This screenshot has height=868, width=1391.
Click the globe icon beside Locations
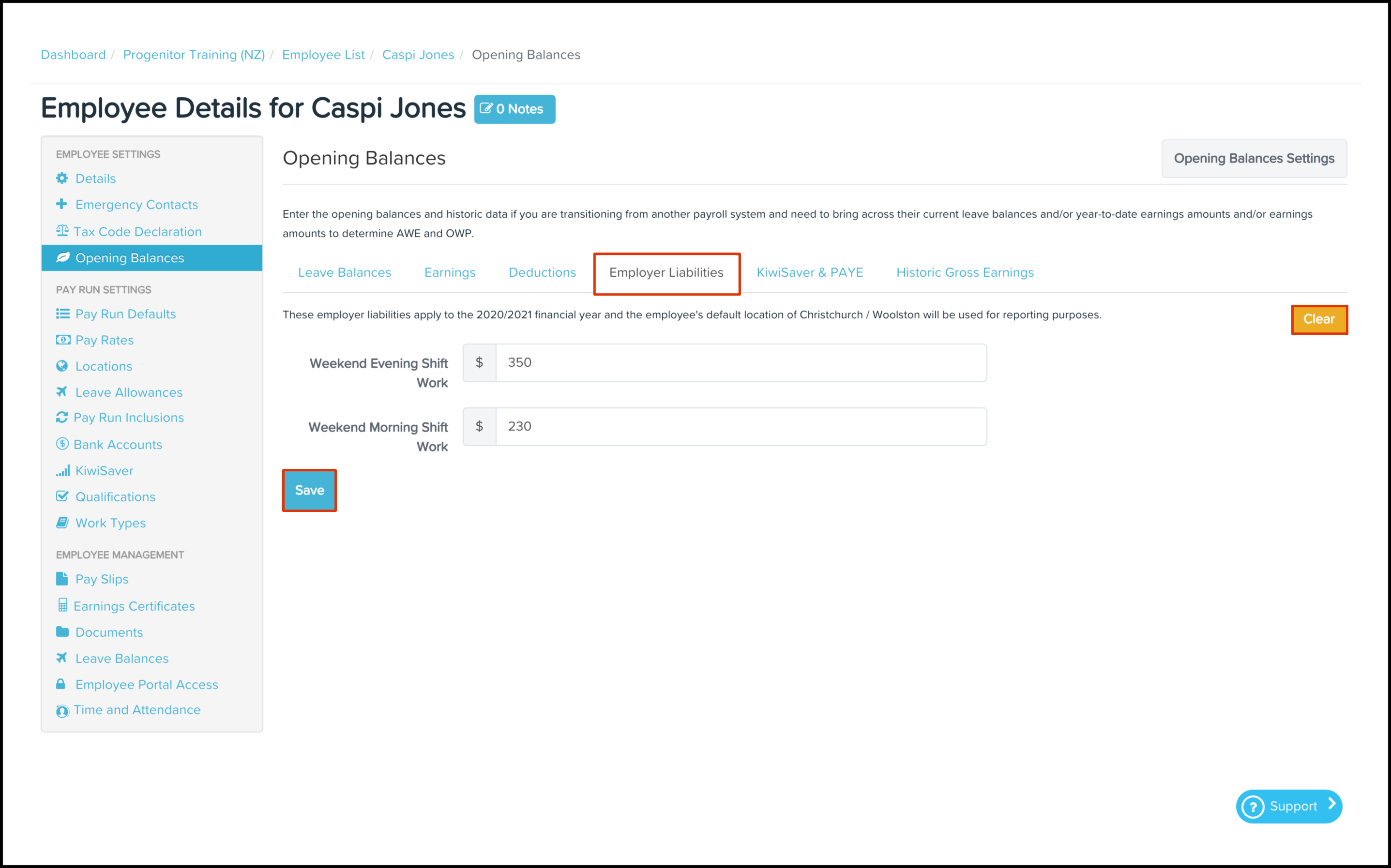[x=62, y=366]
